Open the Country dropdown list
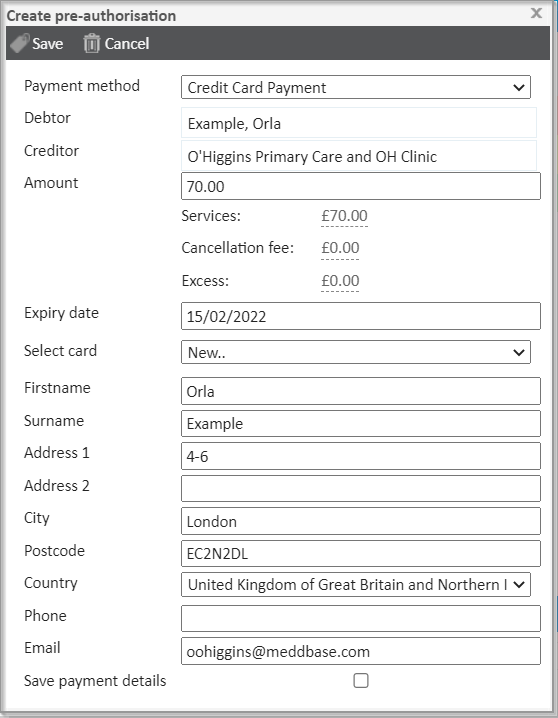 tap(356, 584)
